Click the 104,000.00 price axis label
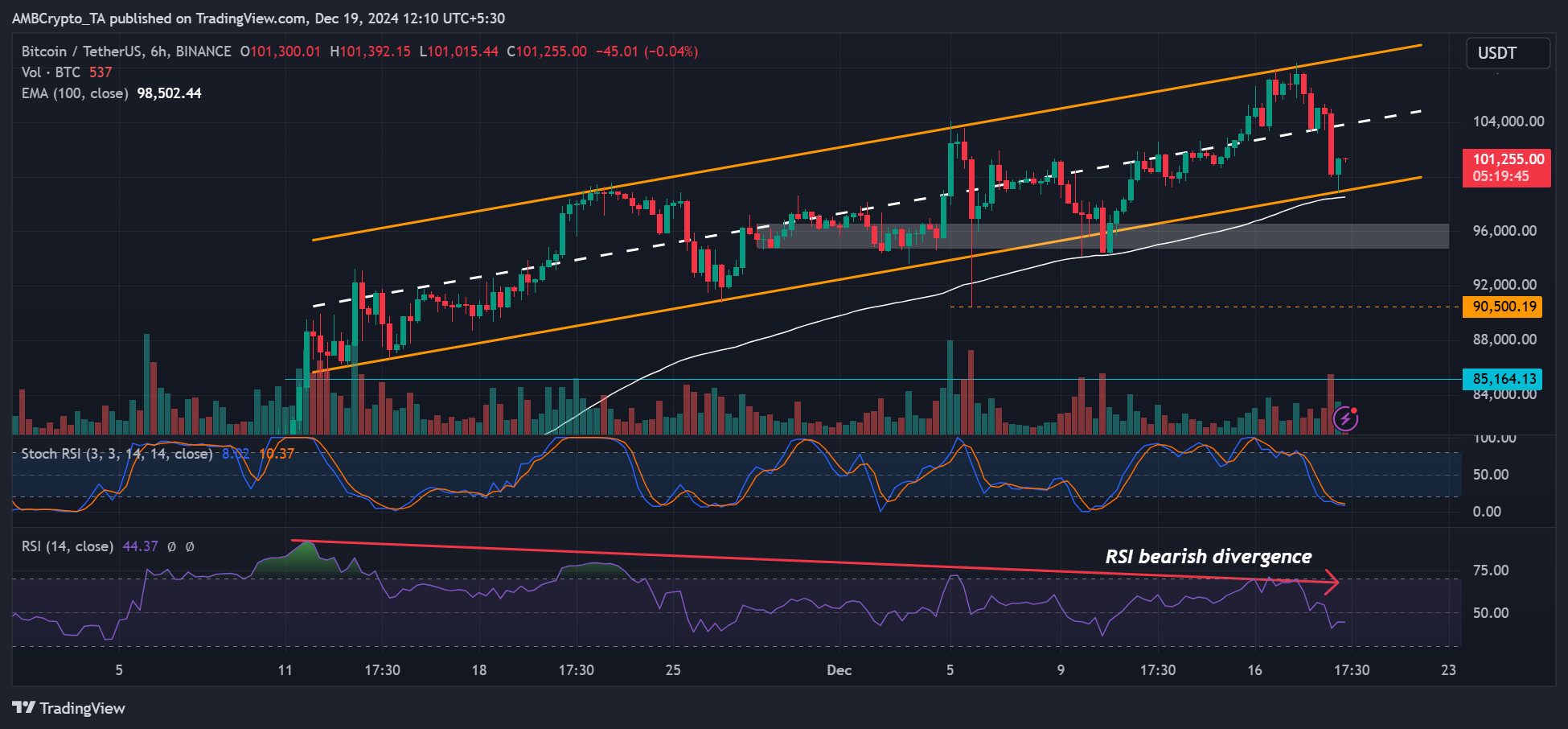 point(1508,121)
